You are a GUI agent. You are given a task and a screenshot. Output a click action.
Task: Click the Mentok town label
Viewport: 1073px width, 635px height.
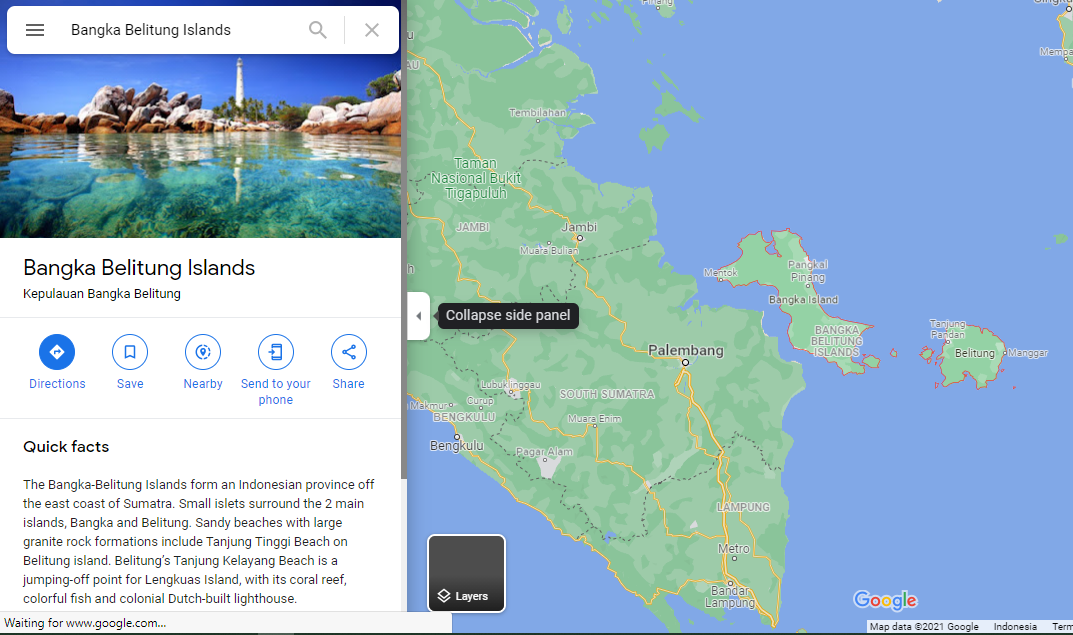pyautogui.click(x=721, y=272)
